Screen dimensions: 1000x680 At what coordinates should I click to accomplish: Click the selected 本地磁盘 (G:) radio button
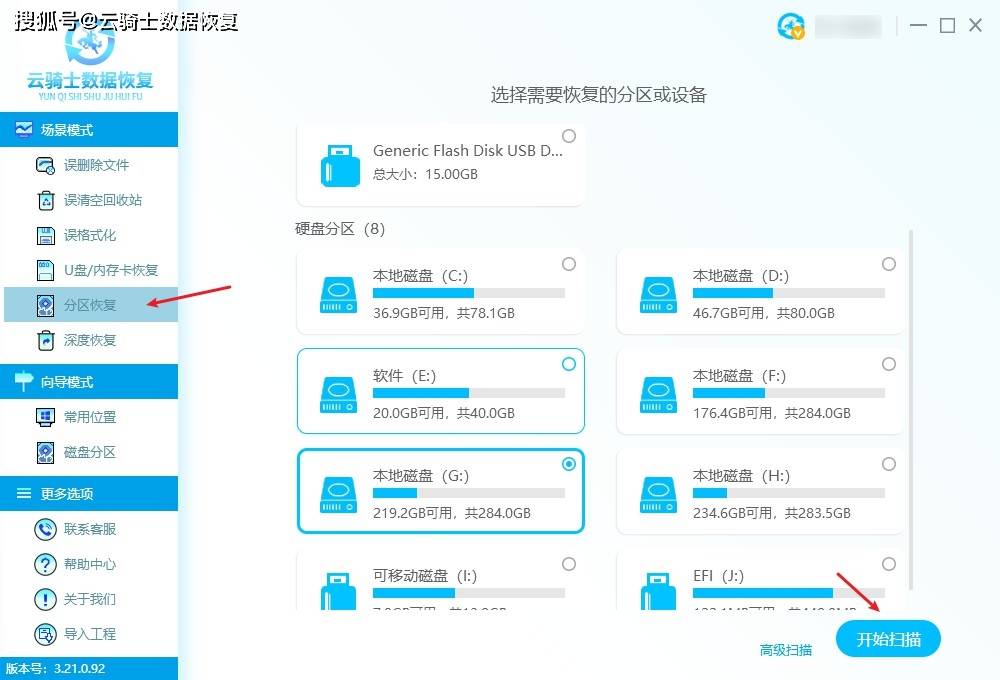(x=569, y=464)
